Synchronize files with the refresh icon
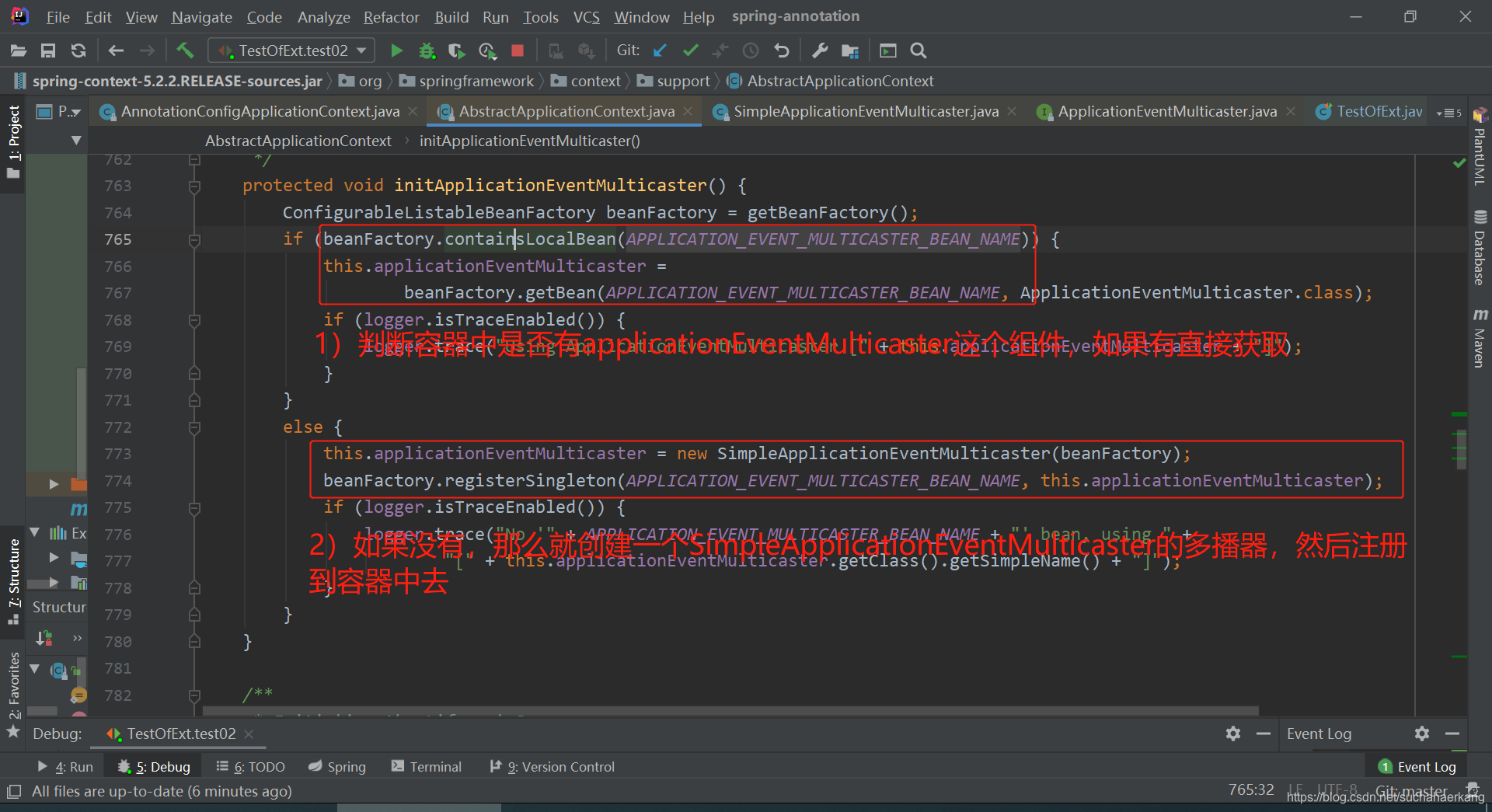The height and width of the screenshot is (812, 1492). click(78, 51)
